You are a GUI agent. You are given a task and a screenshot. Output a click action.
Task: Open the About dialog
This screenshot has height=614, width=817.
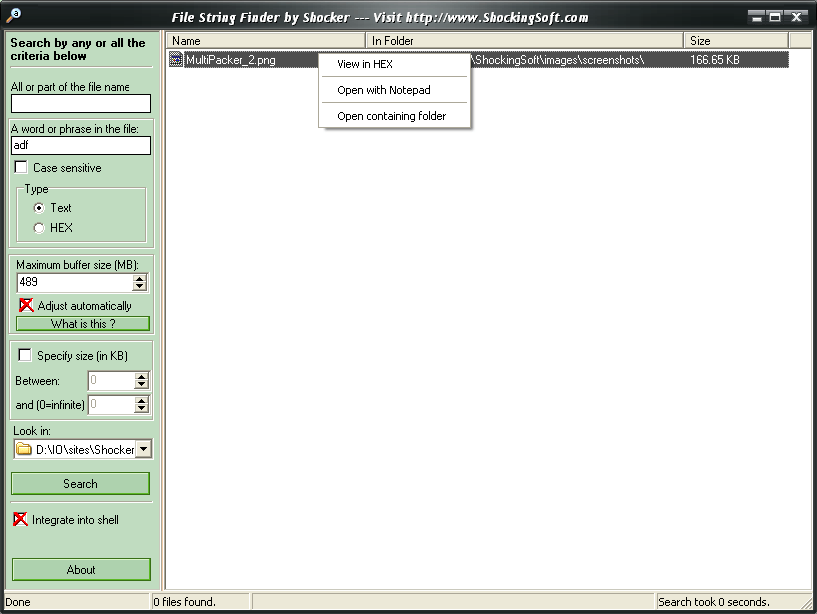pos(81,570)
